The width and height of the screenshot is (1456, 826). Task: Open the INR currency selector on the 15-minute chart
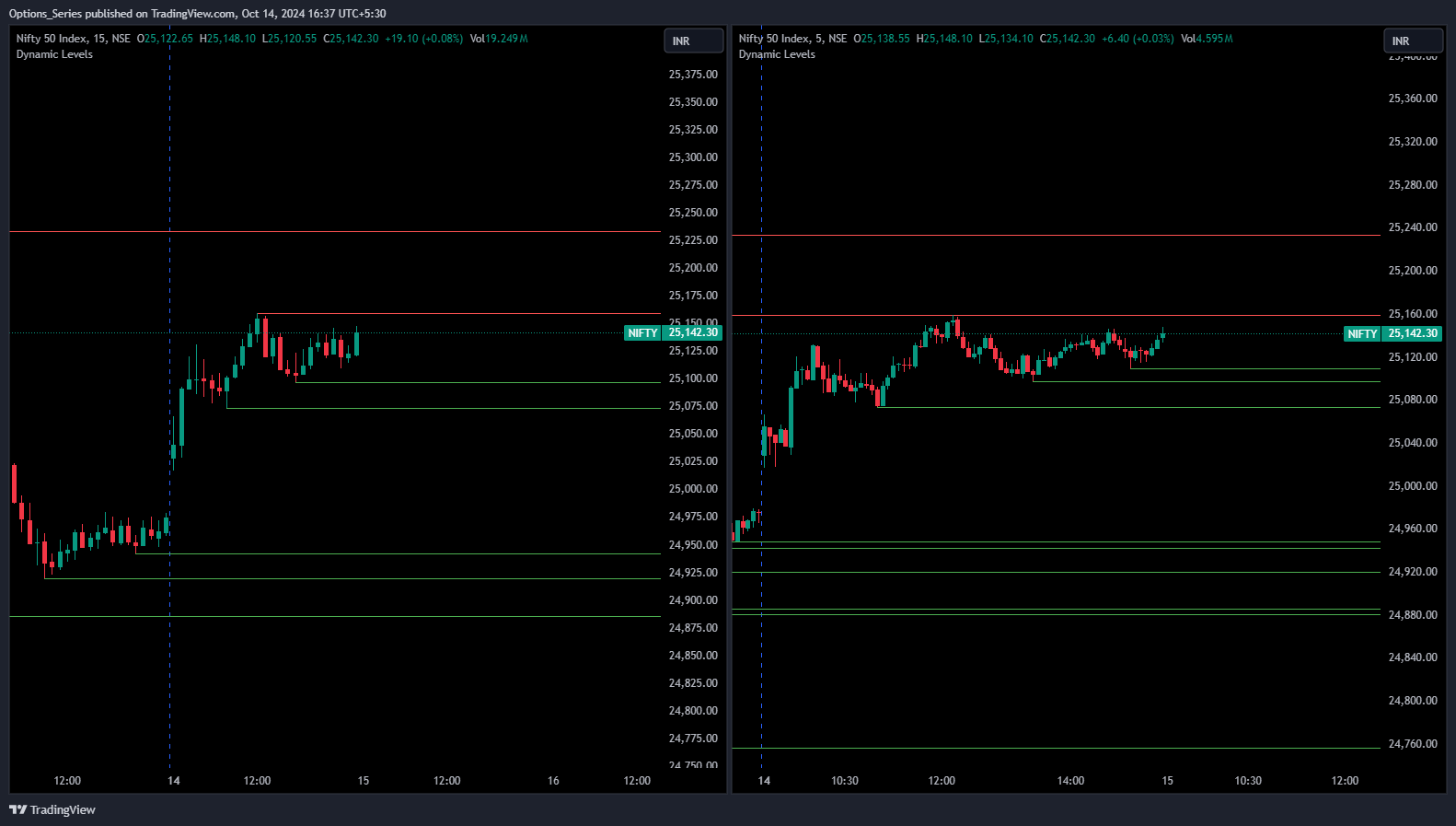(x=694, y=41)
